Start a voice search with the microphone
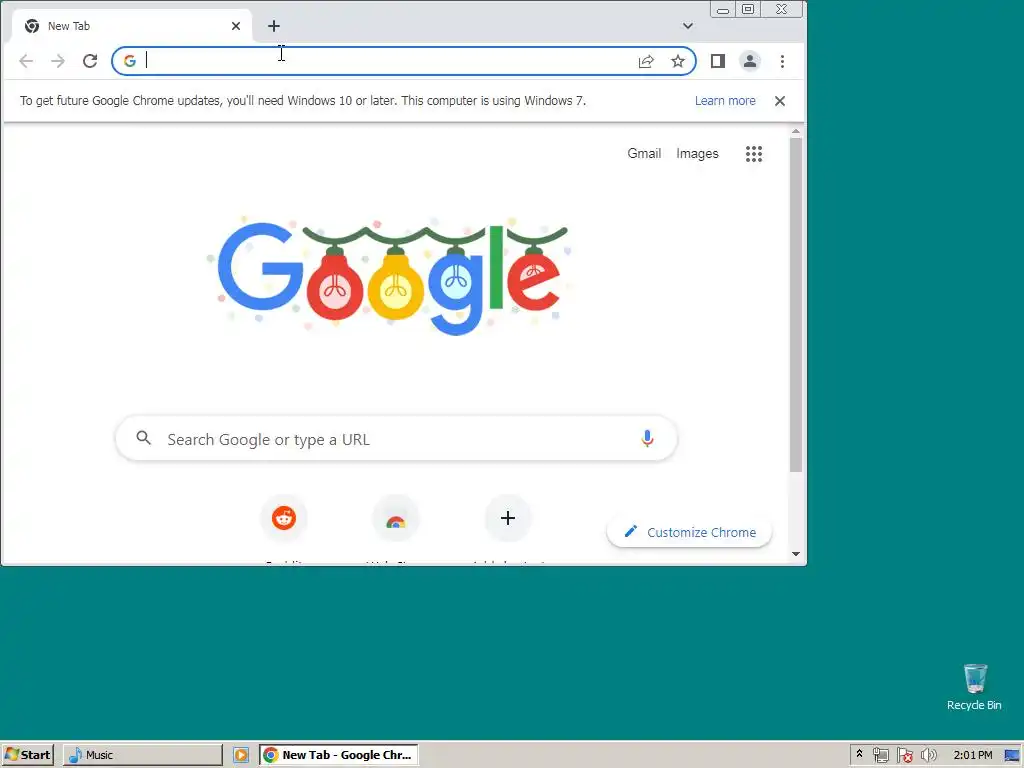Viewport: 1024px width, 768px height. [647, 438]
